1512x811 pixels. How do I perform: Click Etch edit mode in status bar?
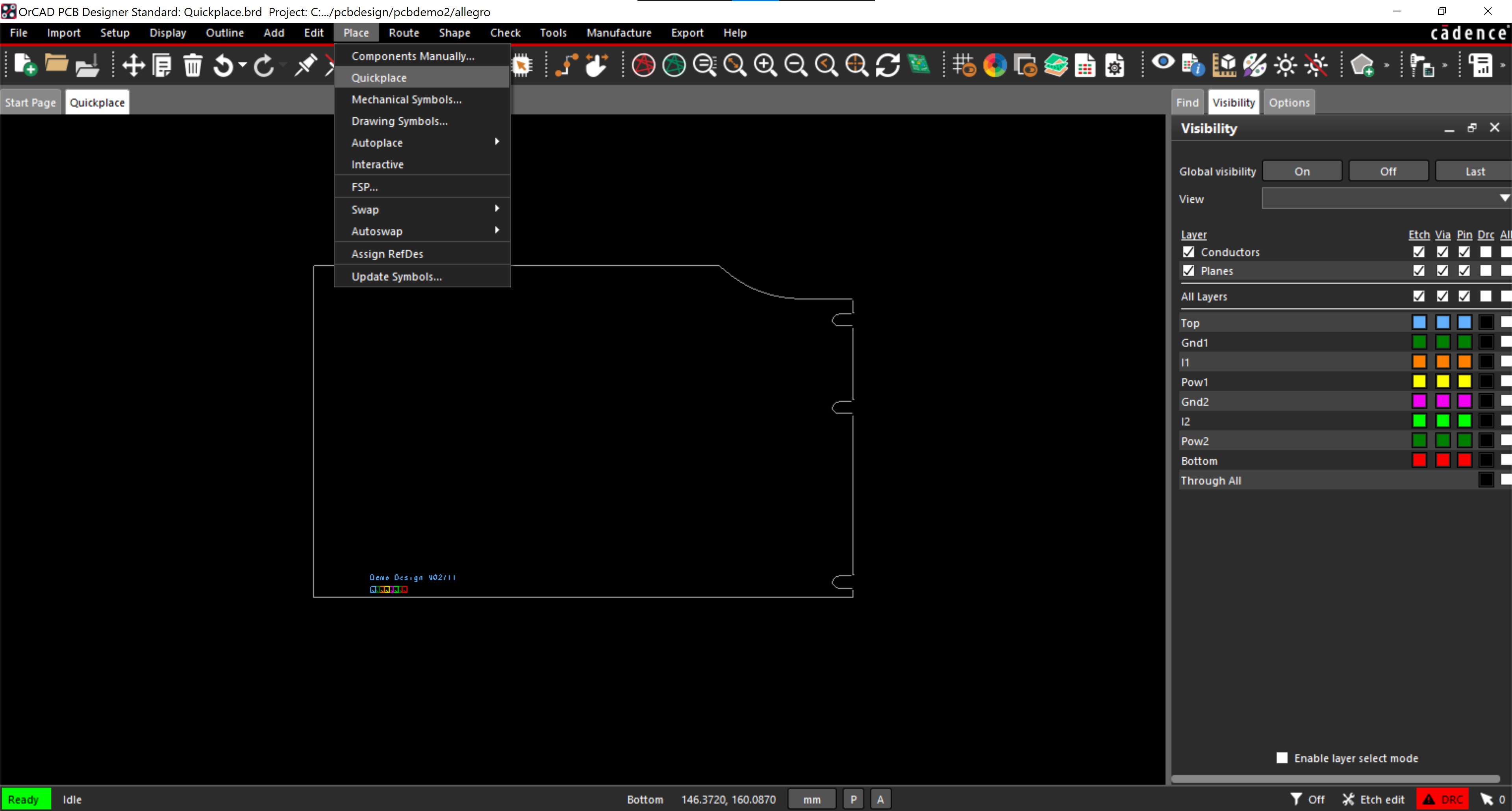(1373, 799)
